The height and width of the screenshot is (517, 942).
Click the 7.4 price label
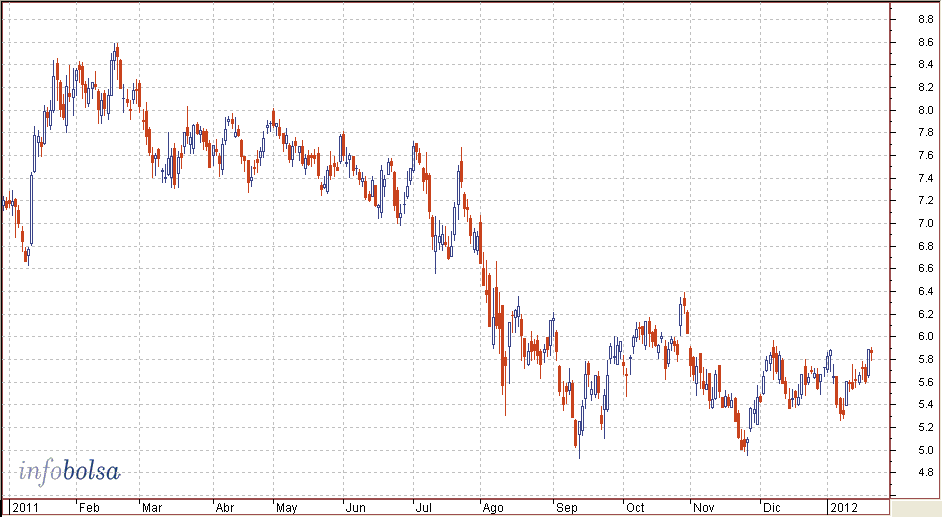(926, 178)
